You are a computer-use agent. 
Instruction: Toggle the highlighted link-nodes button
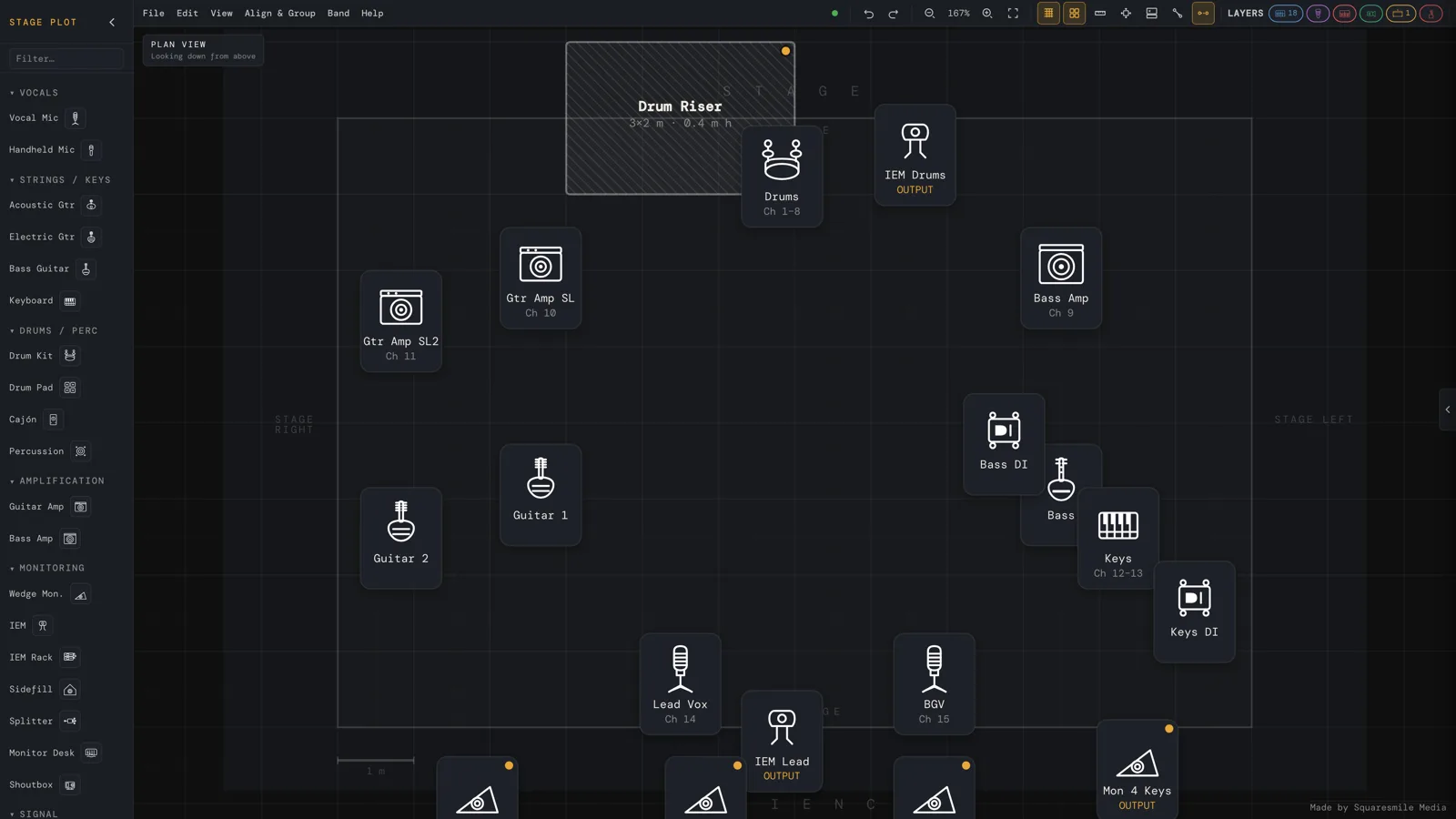(x=1203, y=14)
